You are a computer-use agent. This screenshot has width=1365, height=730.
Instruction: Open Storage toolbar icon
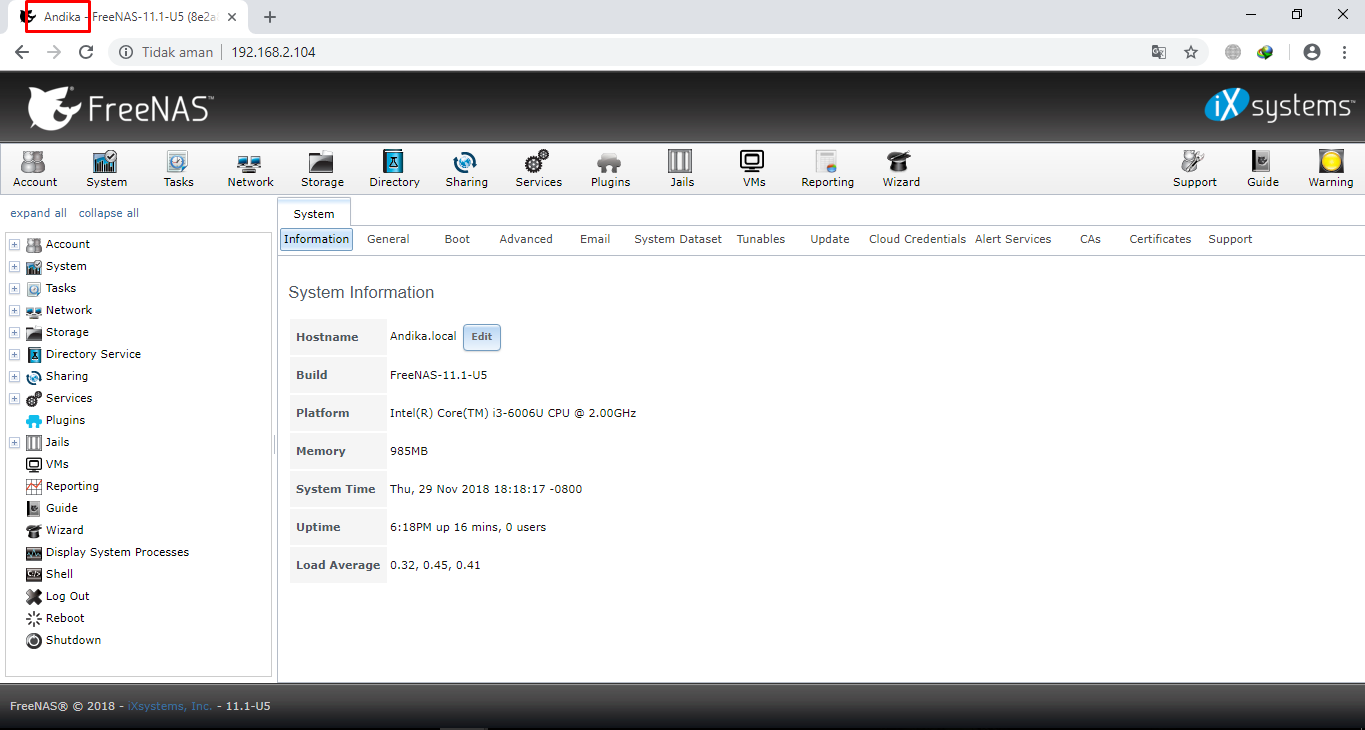pos(322,169)
